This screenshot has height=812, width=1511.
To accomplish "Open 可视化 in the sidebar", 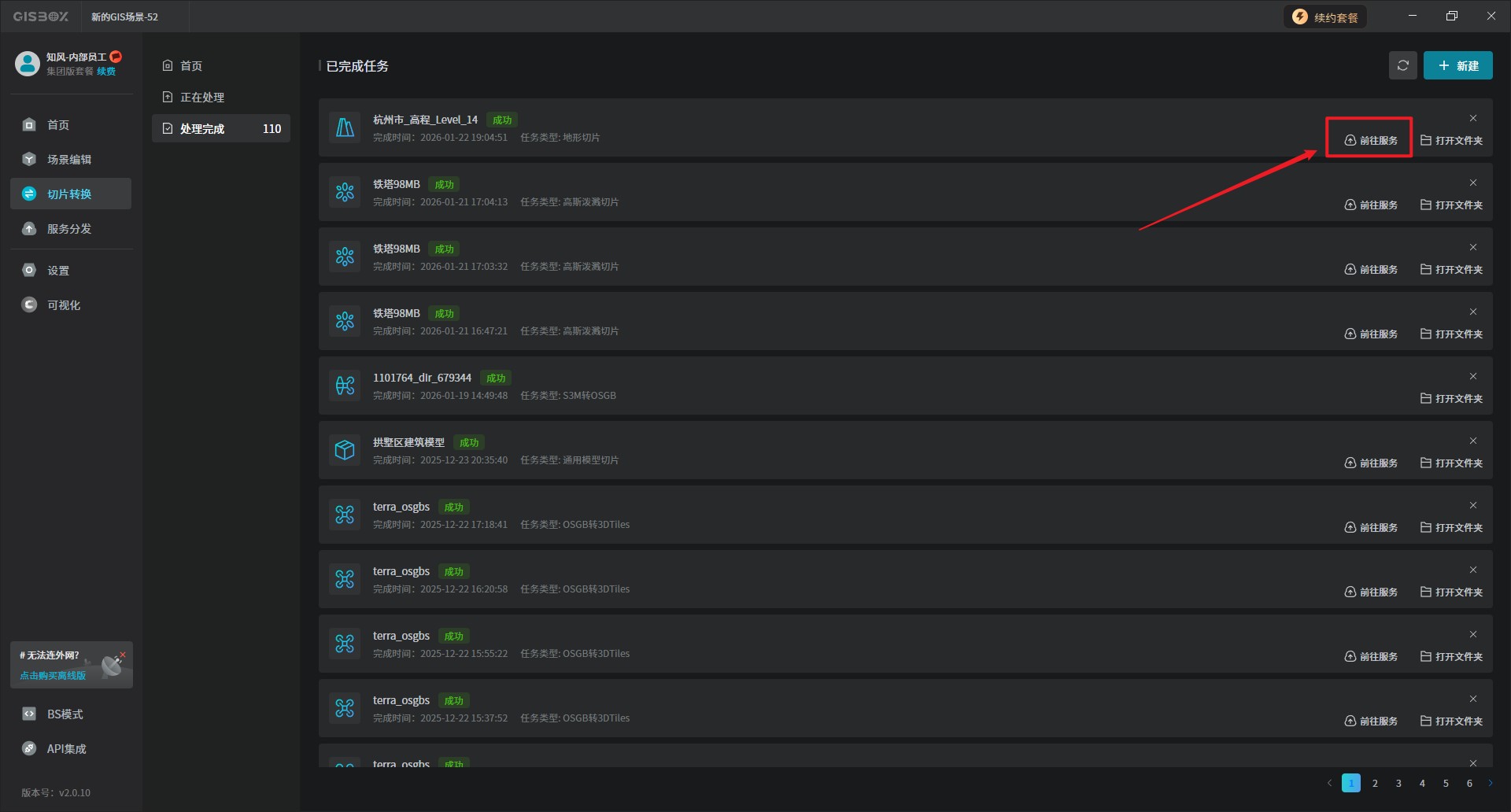I will (63, 305).
